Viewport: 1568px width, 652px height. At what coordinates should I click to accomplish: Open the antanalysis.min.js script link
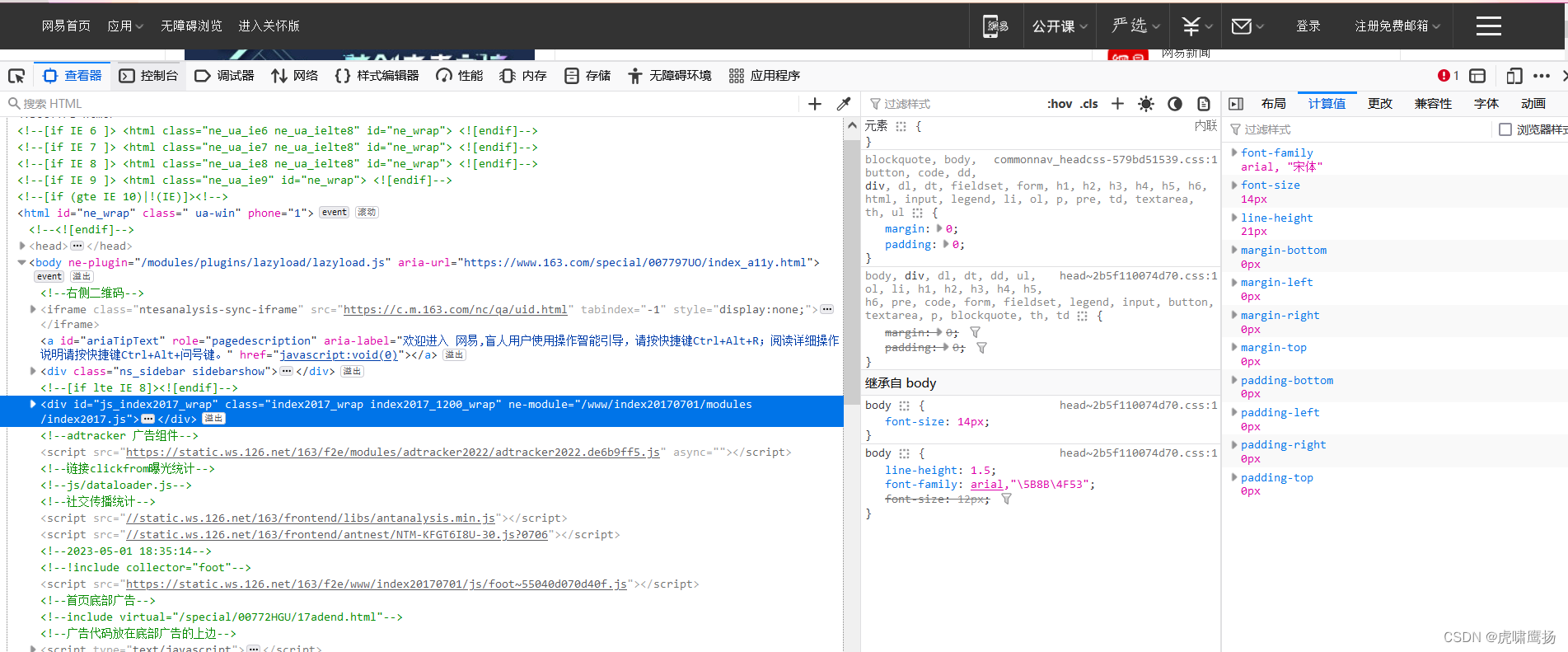click(x=311, y=518)
